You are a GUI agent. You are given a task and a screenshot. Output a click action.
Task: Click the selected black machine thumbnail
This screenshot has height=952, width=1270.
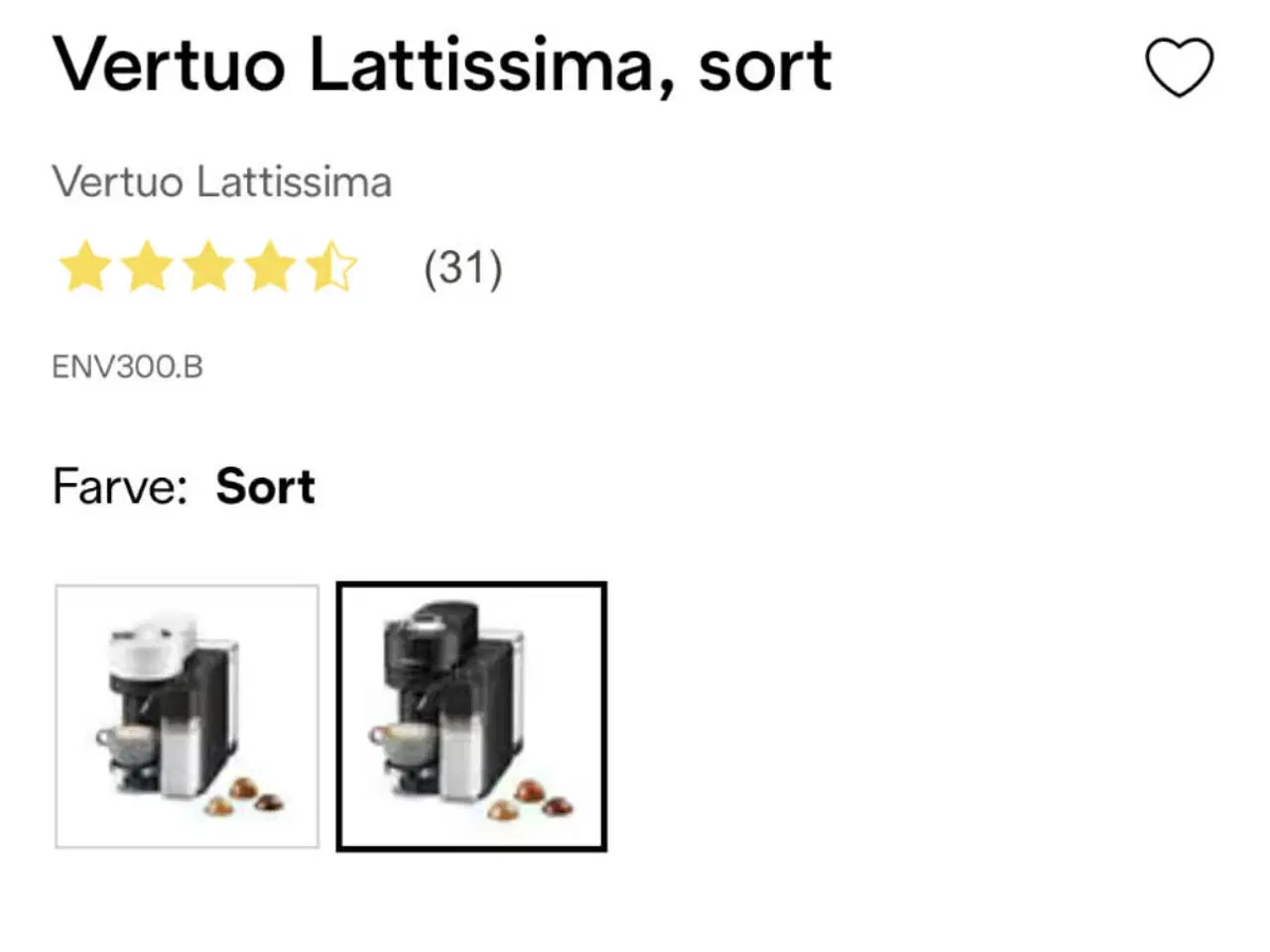pos(472,714)
